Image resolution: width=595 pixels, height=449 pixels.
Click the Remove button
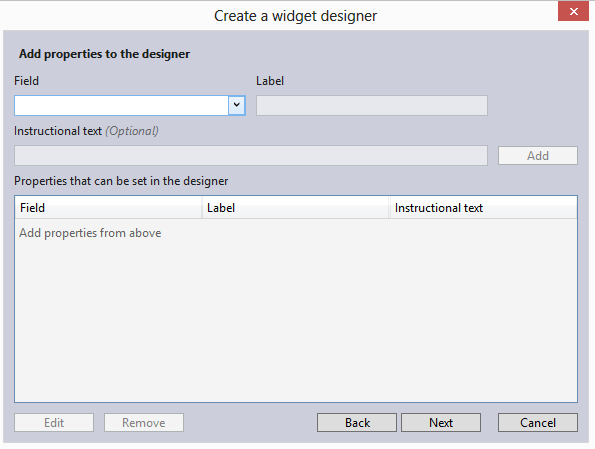pyautogui.click(x=144, y=422)
